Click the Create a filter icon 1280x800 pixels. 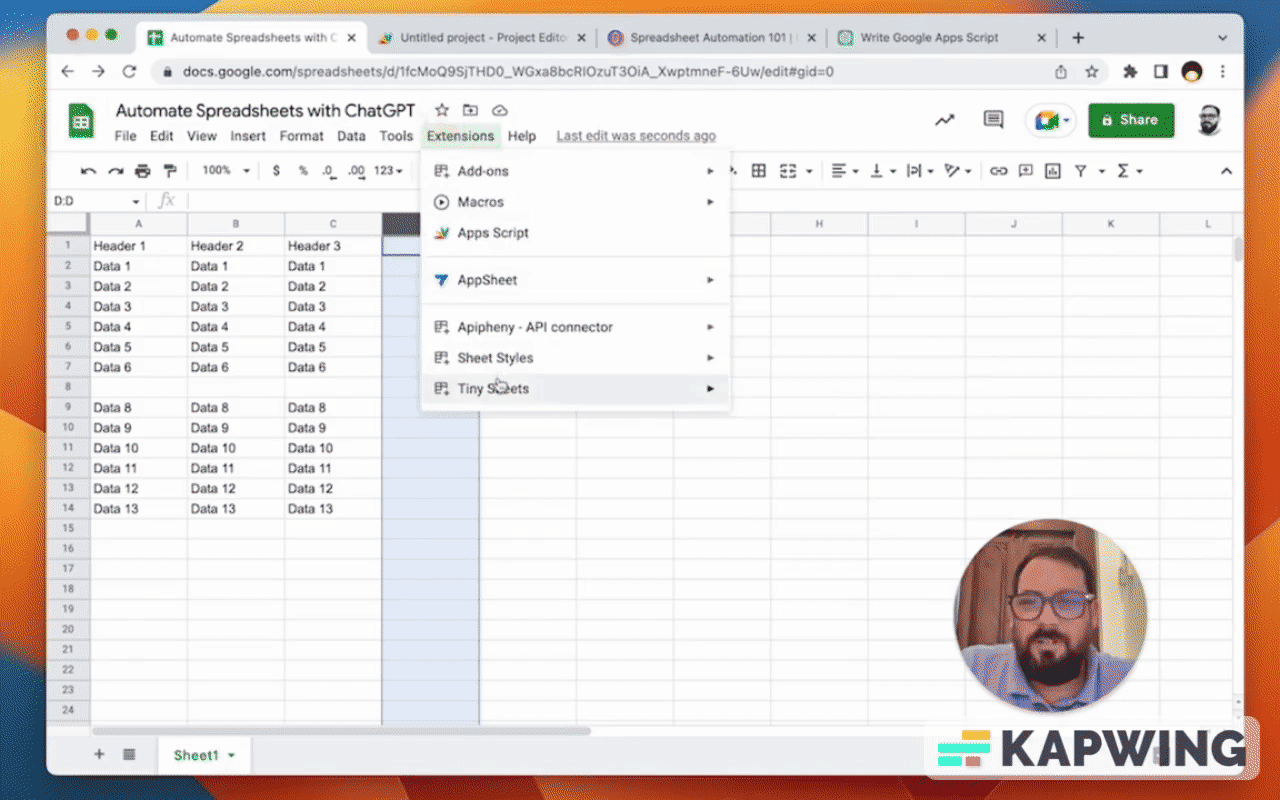(1081, 171)
